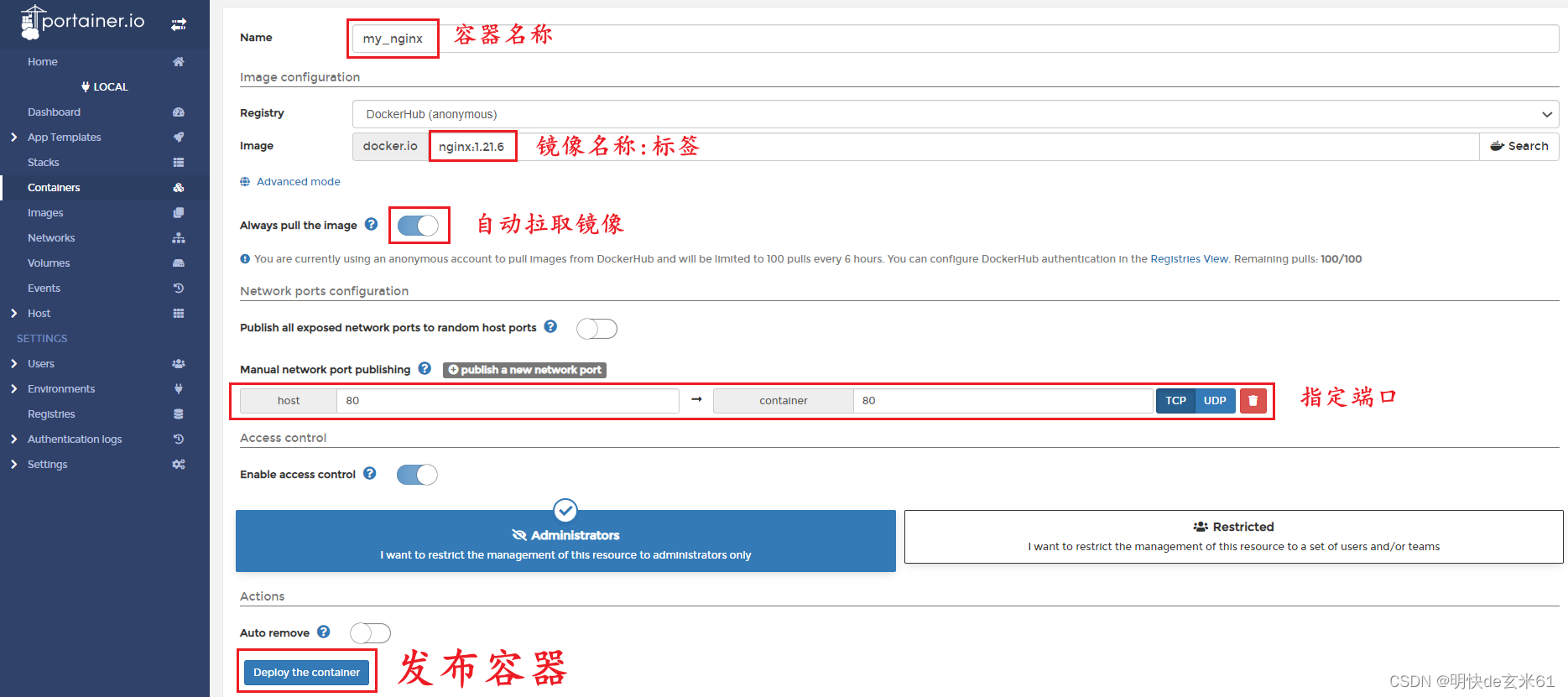Click the Host grid icon
This screenshot has height=697, width=1568.
point(179,313)
